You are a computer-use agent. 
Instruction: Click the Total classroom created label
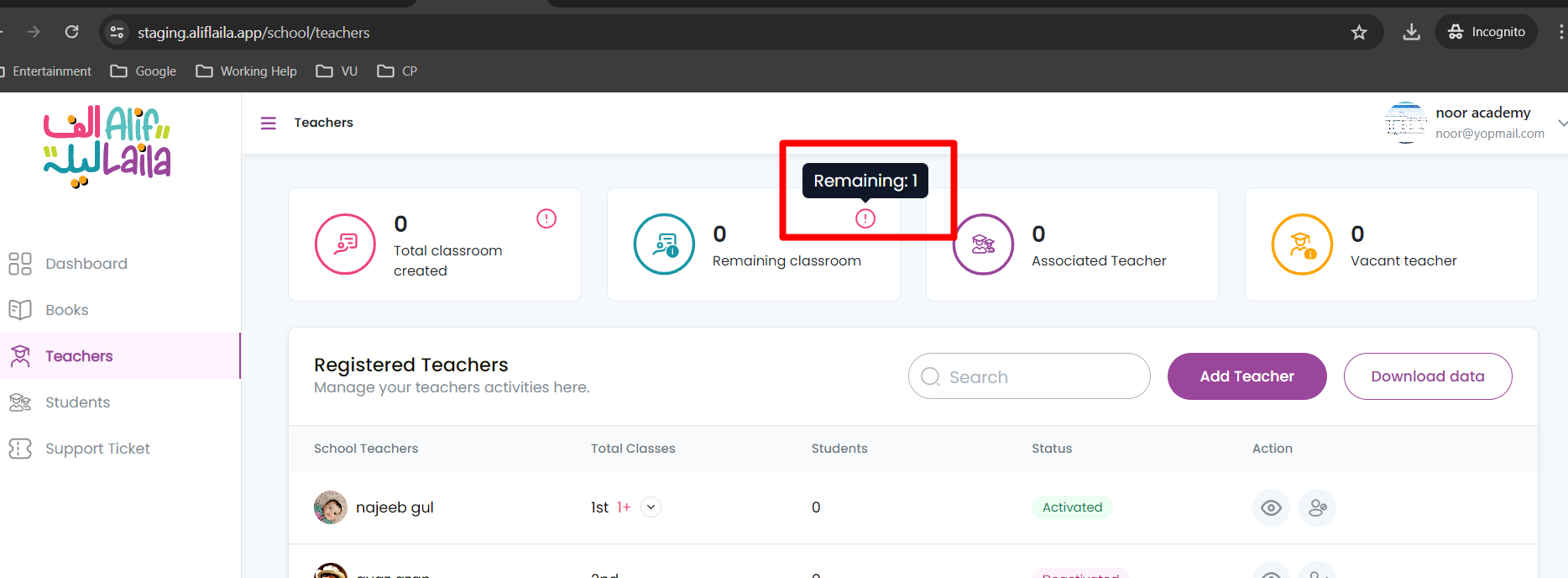(x=448, y=260)
